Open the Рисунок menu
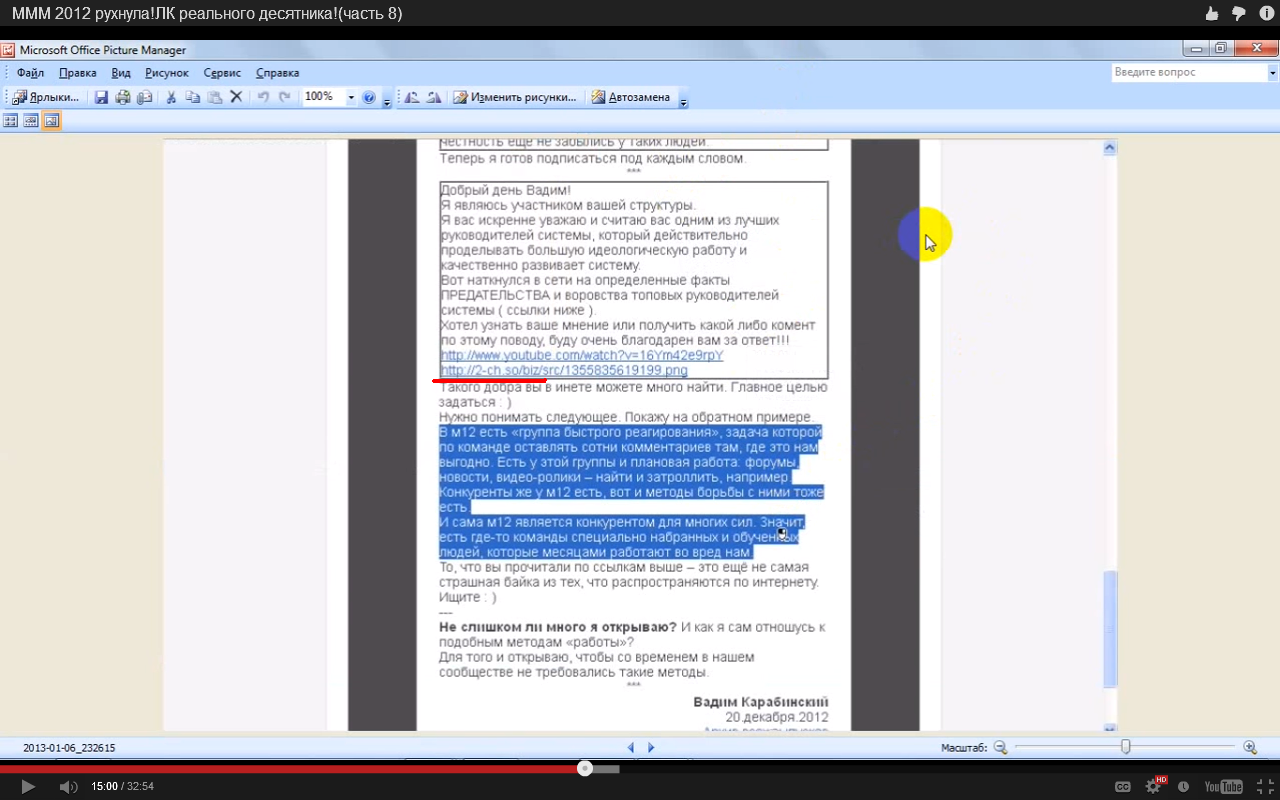This screenshot has height=800, width=1280. click(166, 73)
